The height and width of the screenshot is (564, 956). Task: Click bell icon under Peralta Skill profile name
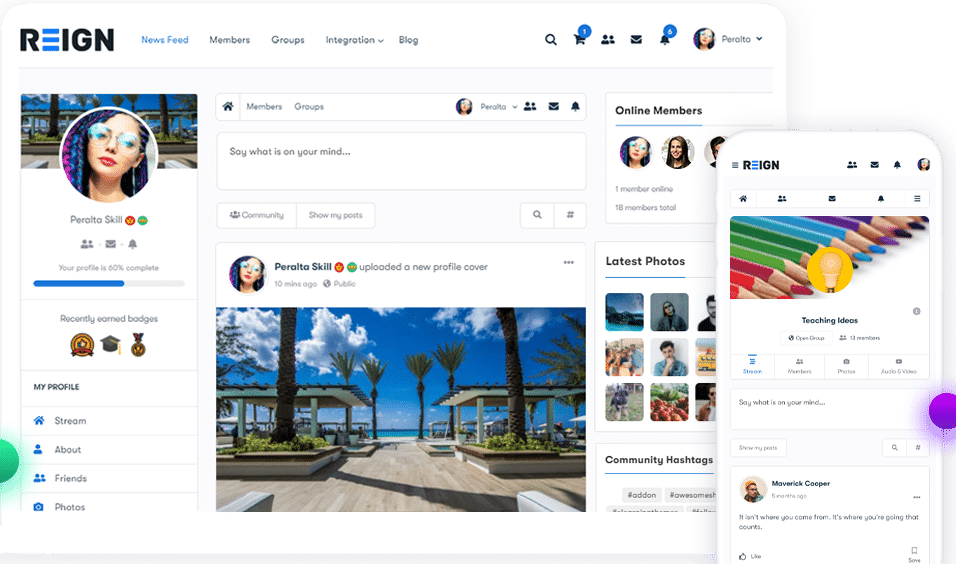(132, 244)
